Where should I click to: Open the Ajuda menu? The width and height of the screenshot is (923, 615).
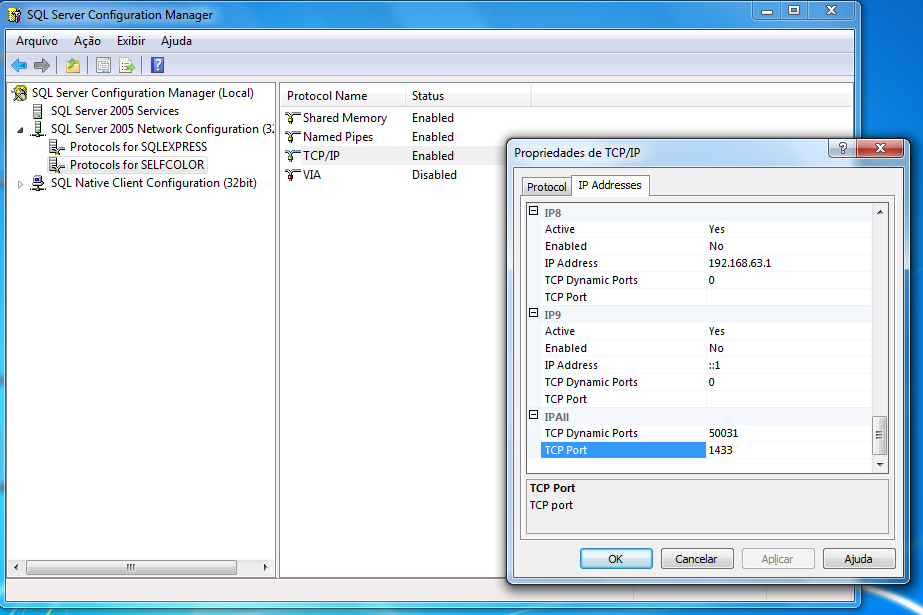(x=176, y=41)
